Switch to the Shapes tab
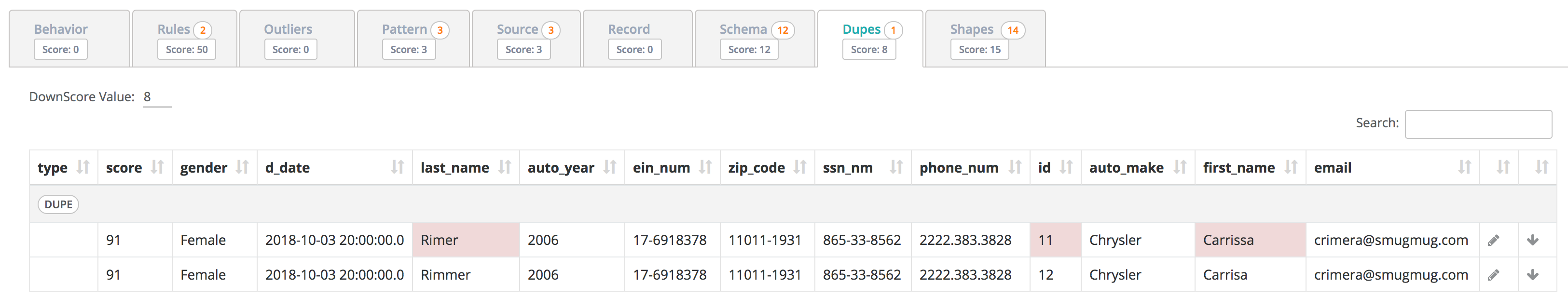The image size is (1568, 297). tap(972, 29)
